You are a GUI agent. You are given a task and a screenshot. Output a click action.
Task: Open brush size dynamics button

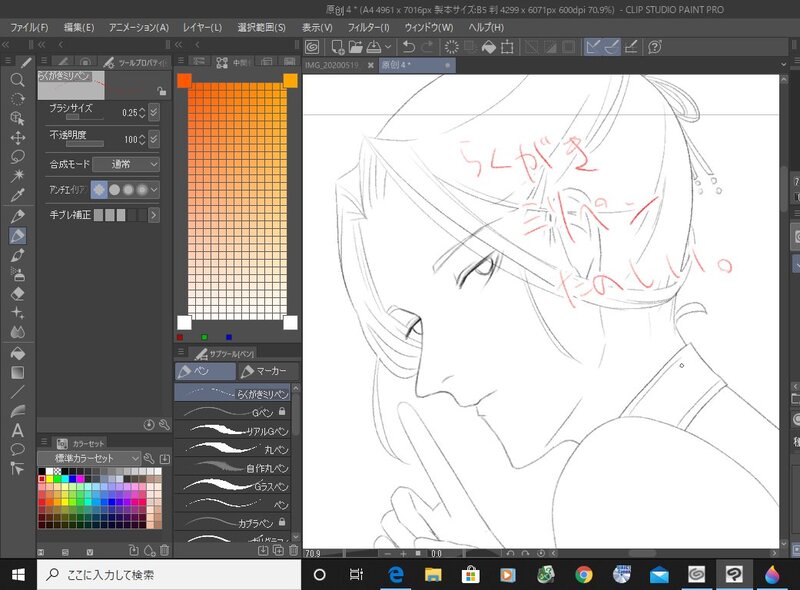point(154,112)
